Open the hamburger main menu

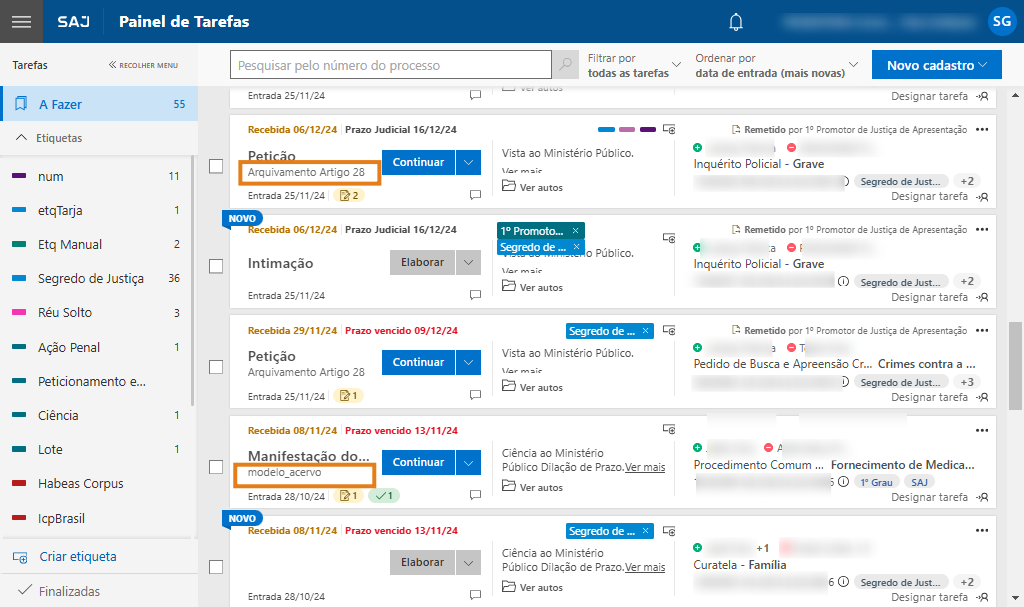click(x=21, y=22)
